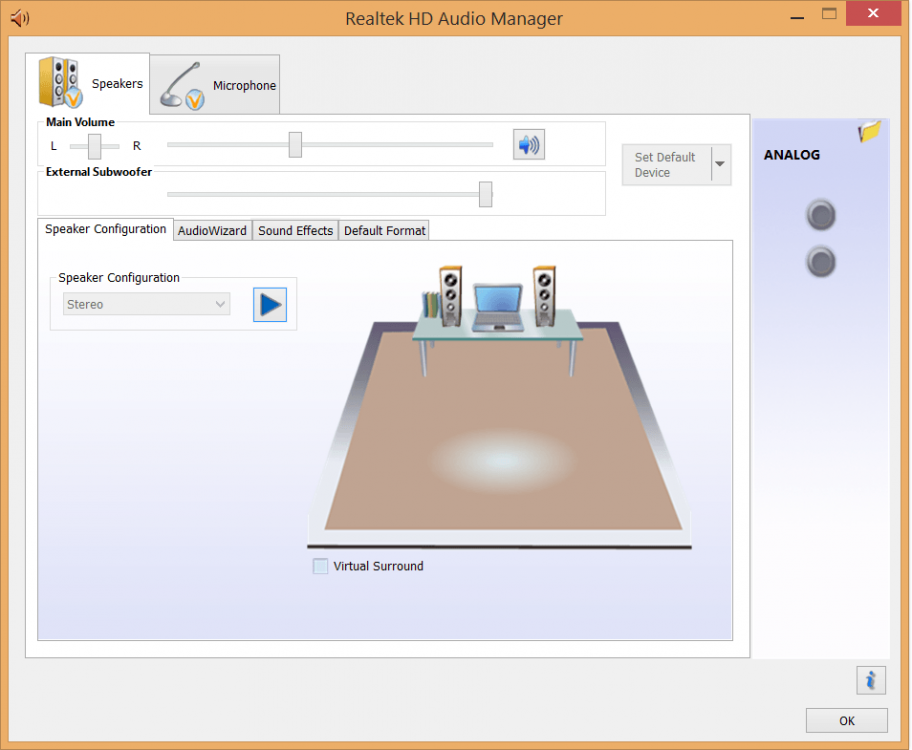The width and height of the screenshot is (912, 750).
Task: Close the Realtek HD Audio Manager window
Action: [873, 13]
